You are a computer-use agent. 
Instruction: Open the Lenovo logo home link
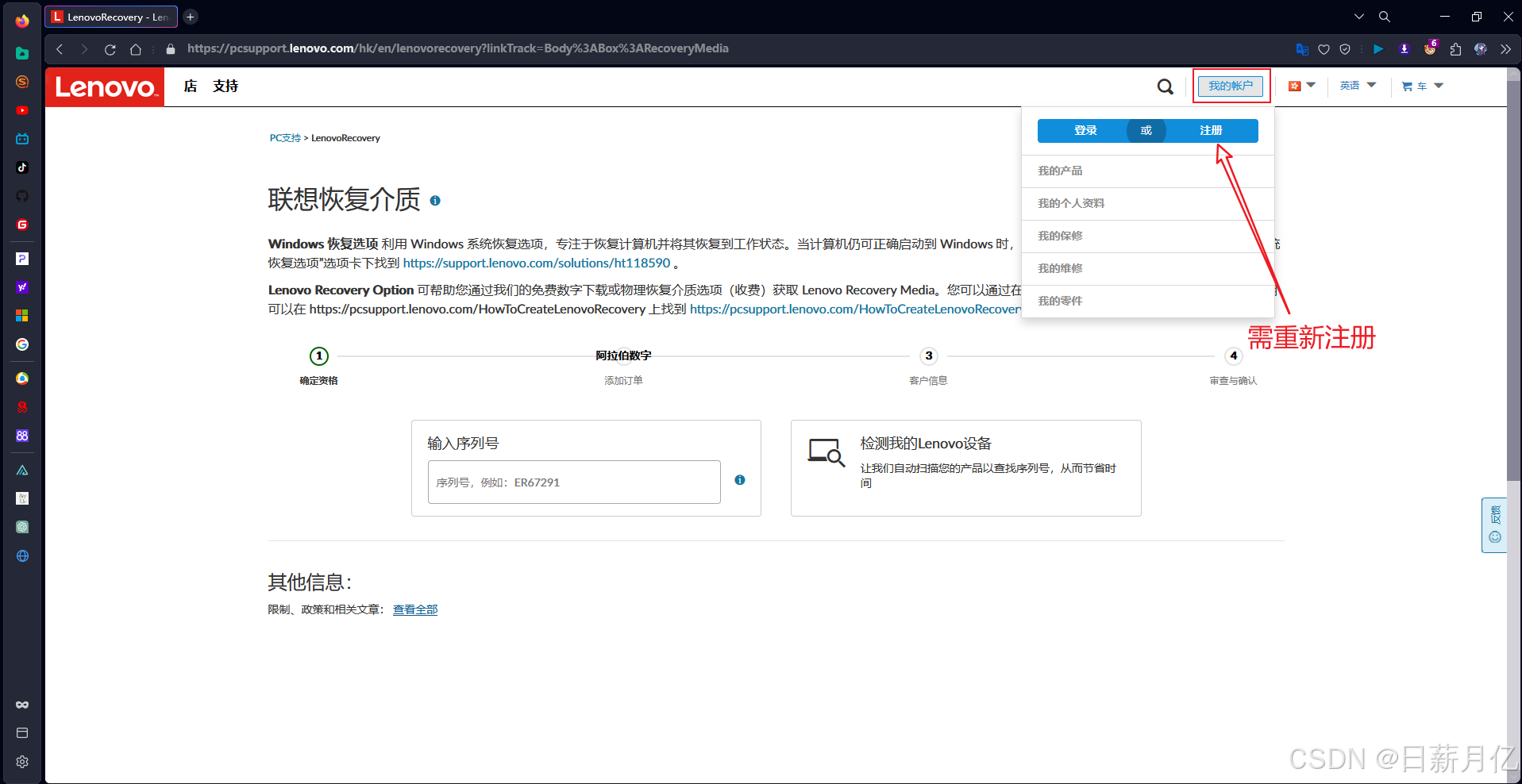click(x=105, y=86)
